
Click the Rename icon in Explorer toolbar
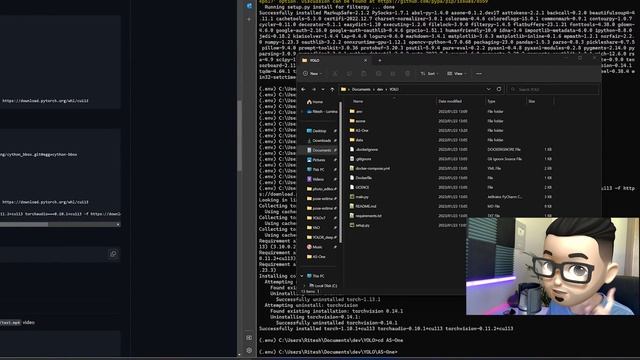pyautogui.click(x=378, y=73)
